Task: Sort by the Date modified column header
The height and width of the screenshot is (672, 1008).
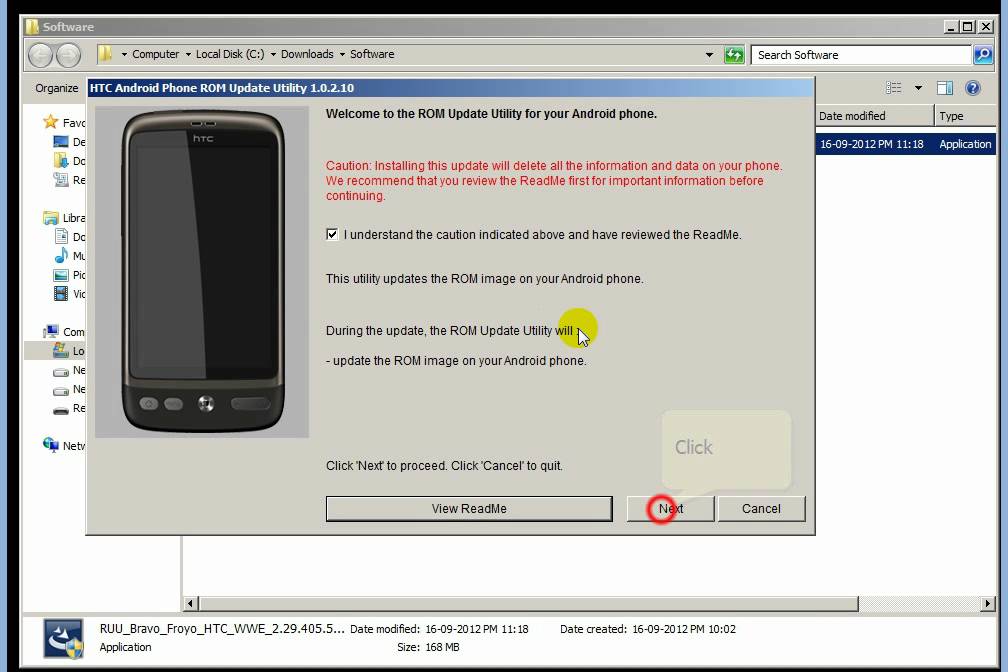Action: pyautogui.click(x=874, y=116)
